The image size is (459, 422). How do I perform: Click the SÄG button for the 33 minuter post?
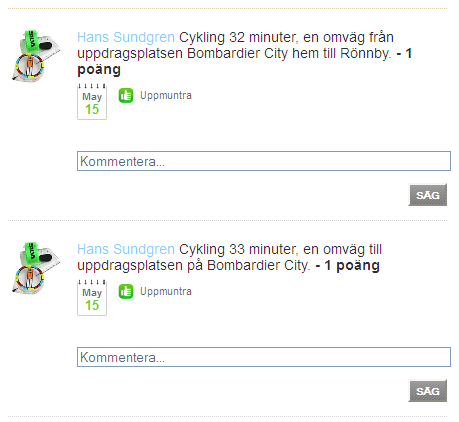point(428,391)
